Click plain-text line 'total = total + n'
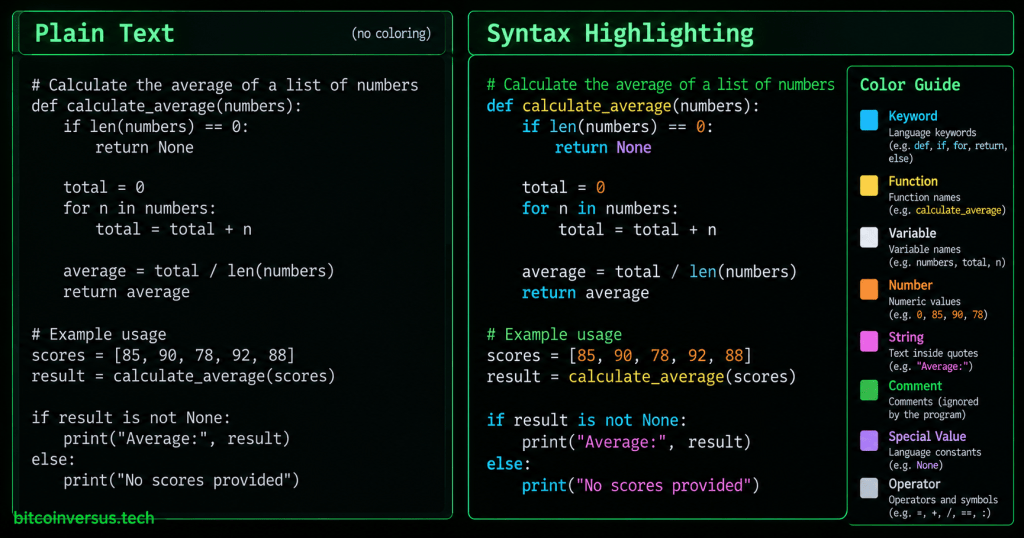 pos(173,229)
